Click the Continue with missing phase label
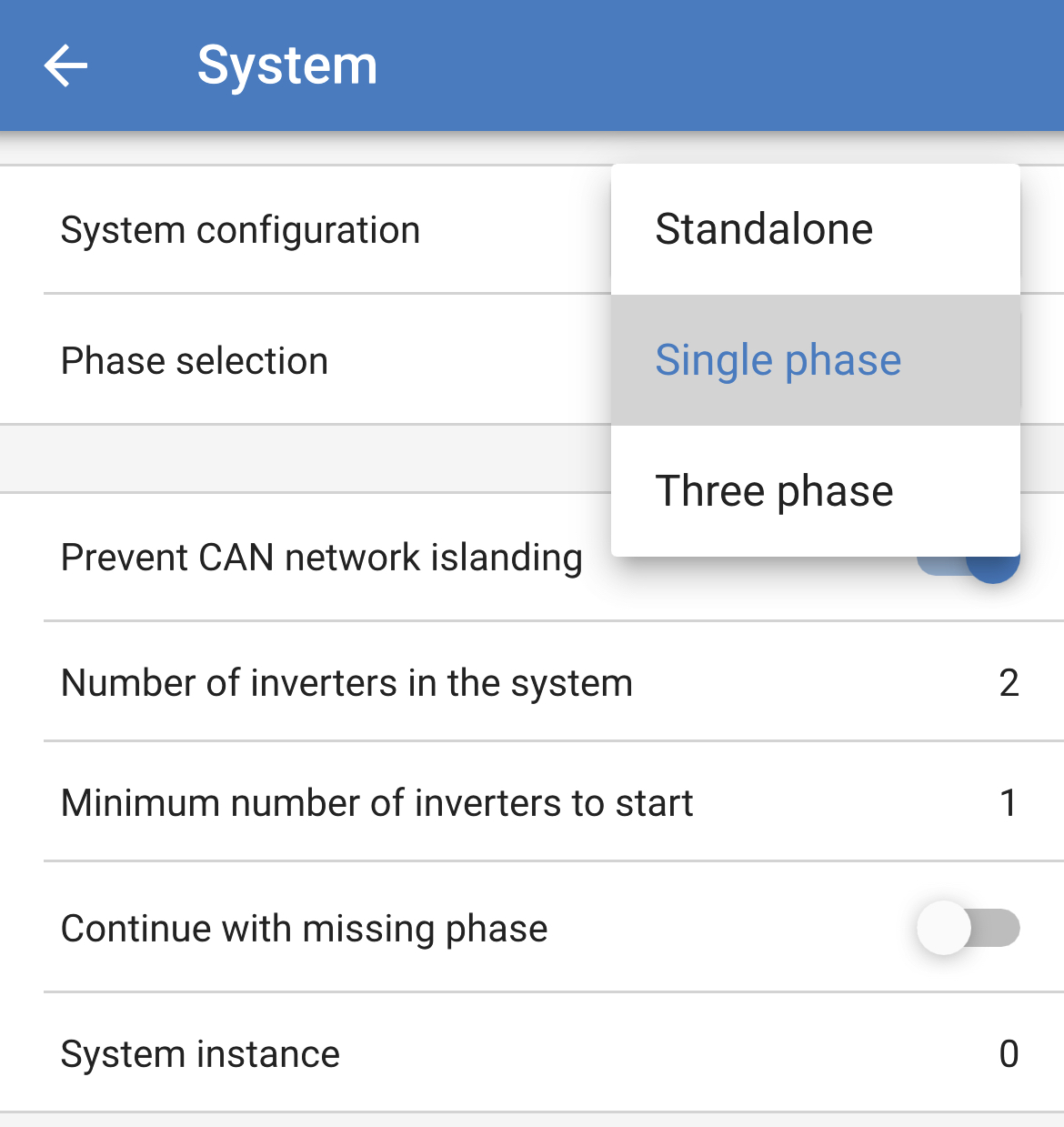Image resolution: width=1064 pixels, height=1127 pixels. click(x=304, y=929)
